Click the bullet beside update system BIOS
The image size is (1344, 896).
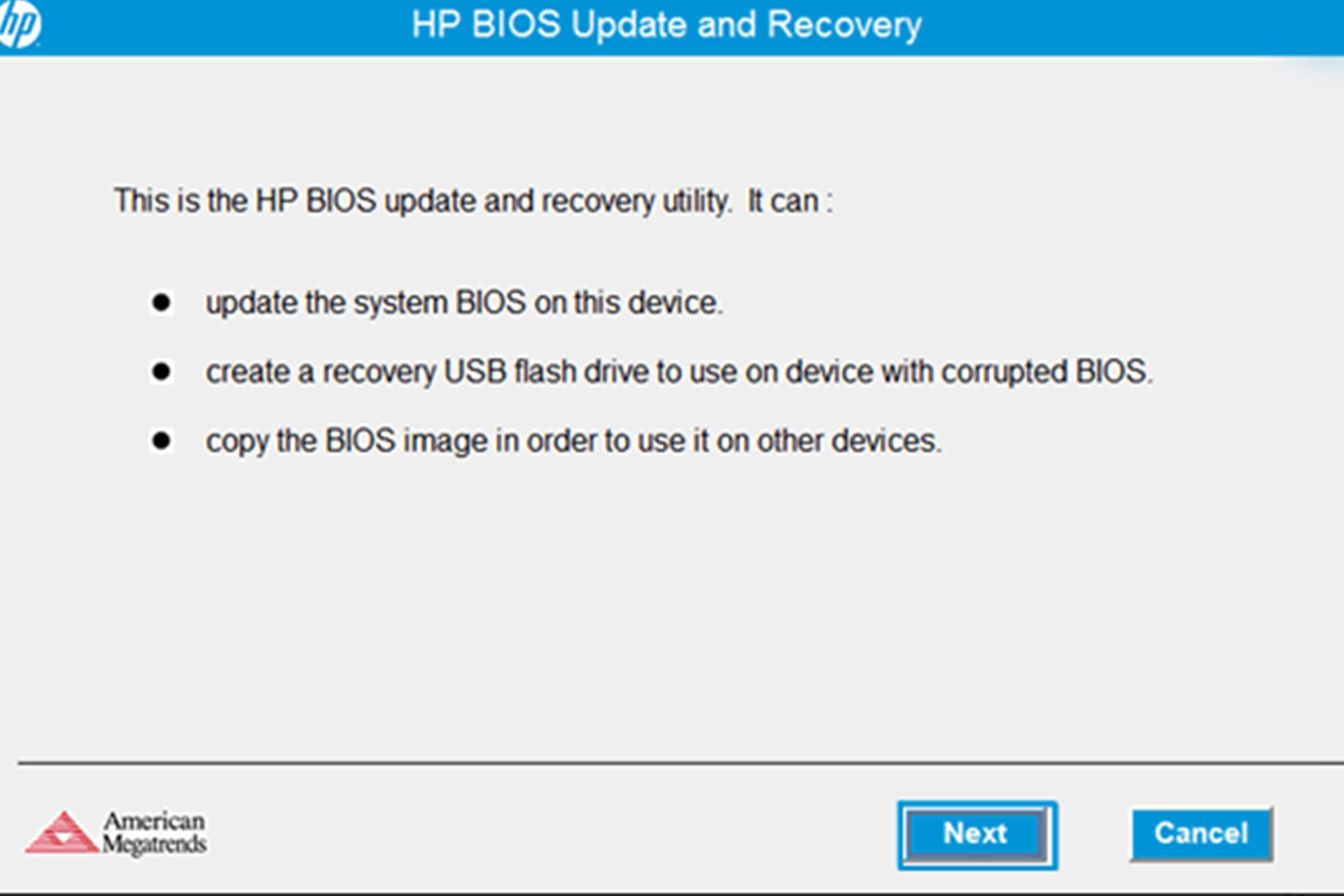tap(162, 303)
